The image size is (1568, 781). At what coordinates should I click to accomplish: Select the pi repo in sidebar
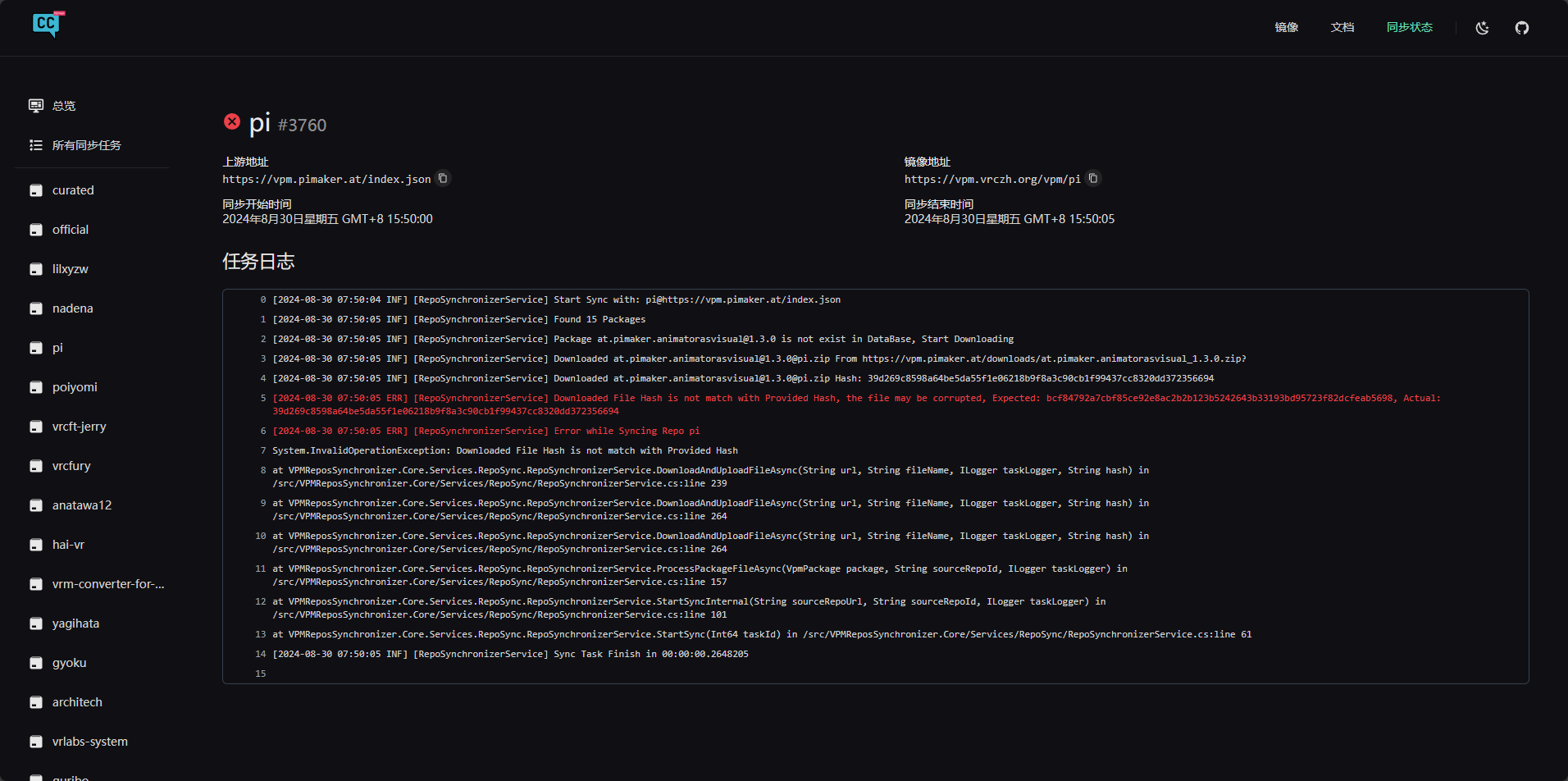tap(57, 348)
